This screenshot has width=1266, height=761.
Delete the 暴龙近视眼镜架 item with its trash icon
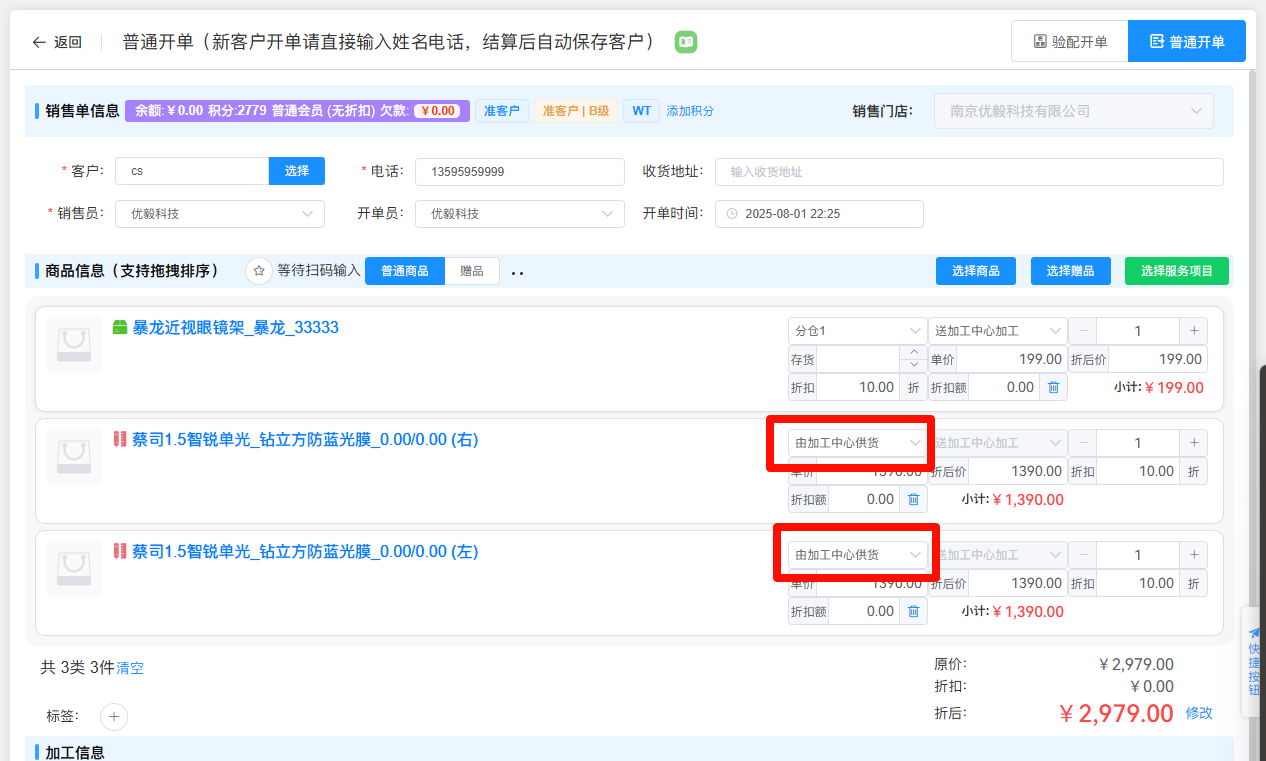1053,387
